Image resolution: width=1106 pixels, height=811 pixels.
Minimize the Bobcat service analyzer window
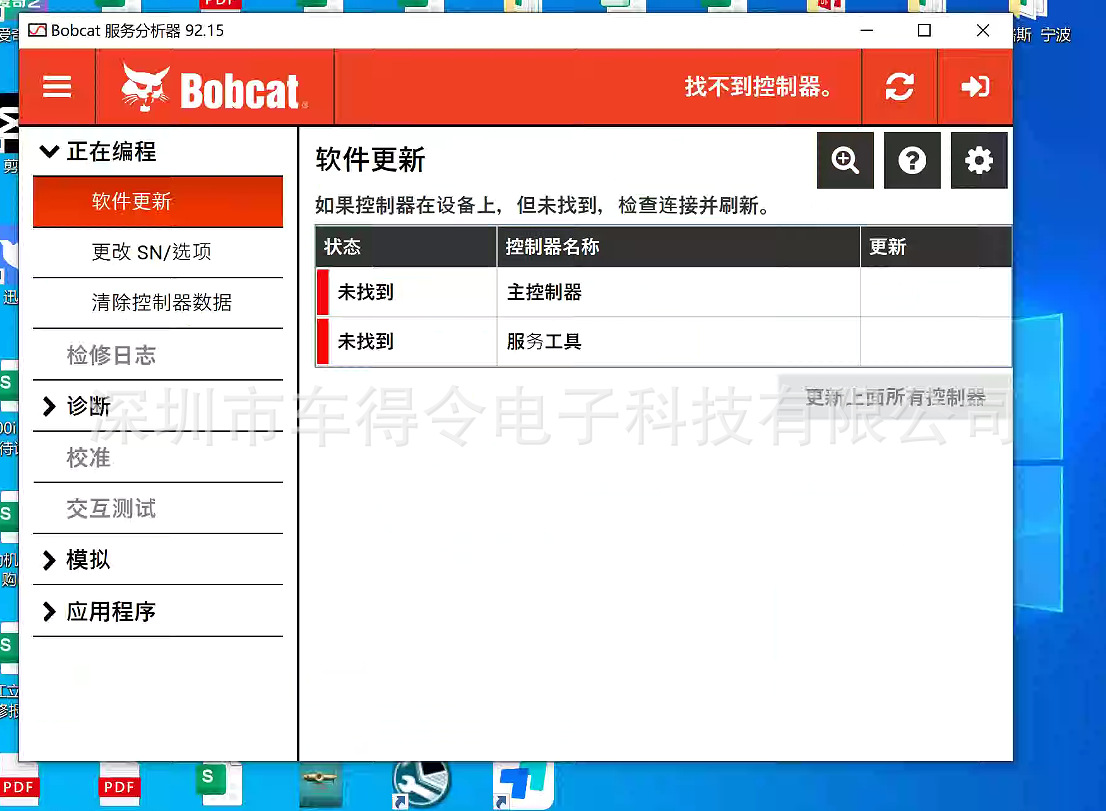(867, 30)
